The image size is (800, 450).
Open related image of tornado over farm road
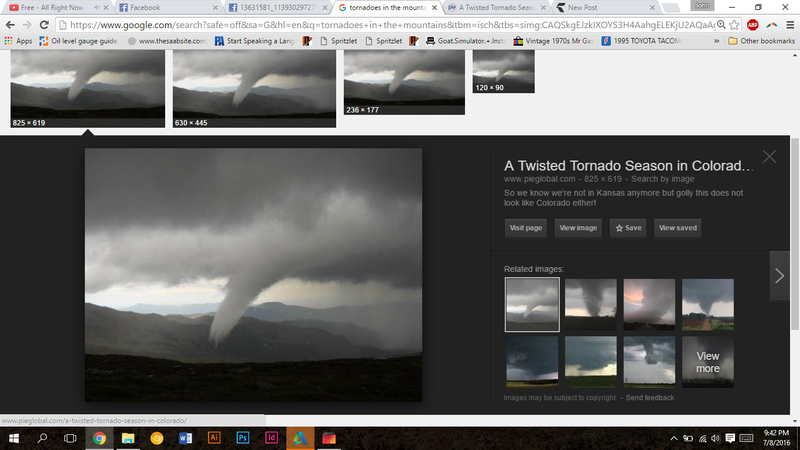pos(708,305)
